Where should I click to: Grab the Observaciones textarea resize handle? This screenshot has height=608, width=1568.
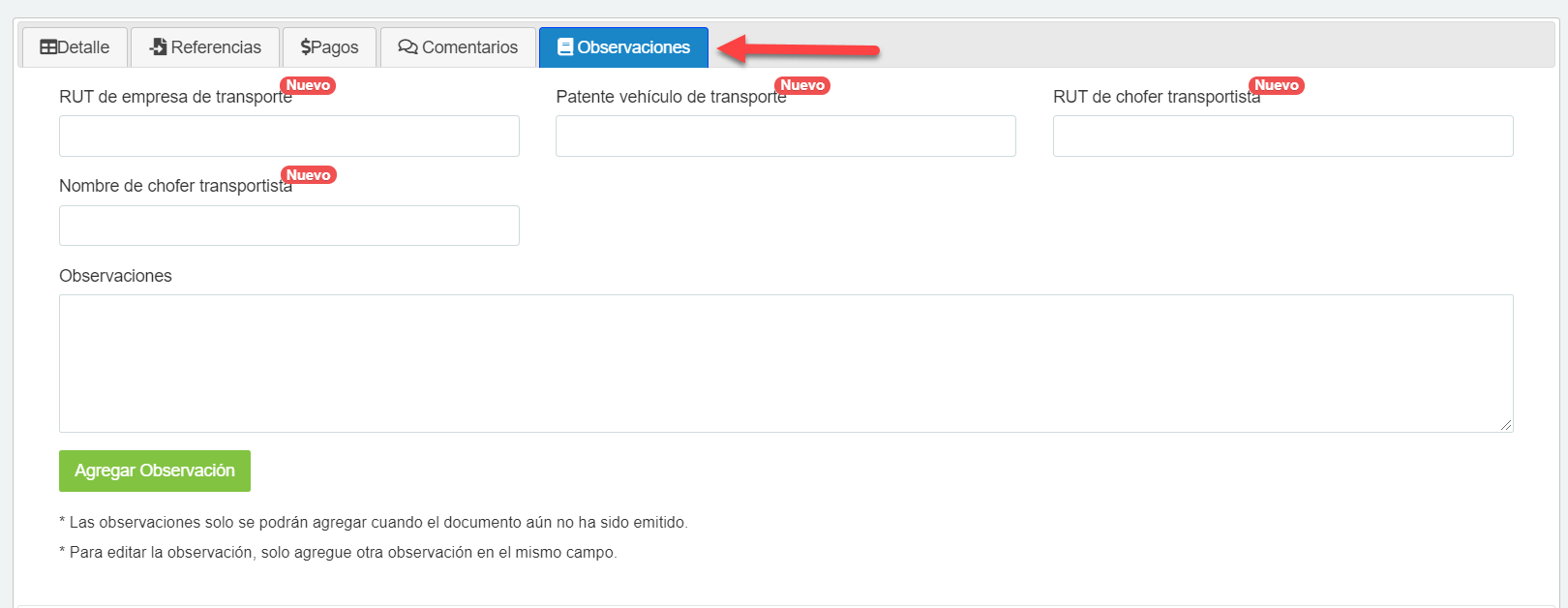point(1506,425)
